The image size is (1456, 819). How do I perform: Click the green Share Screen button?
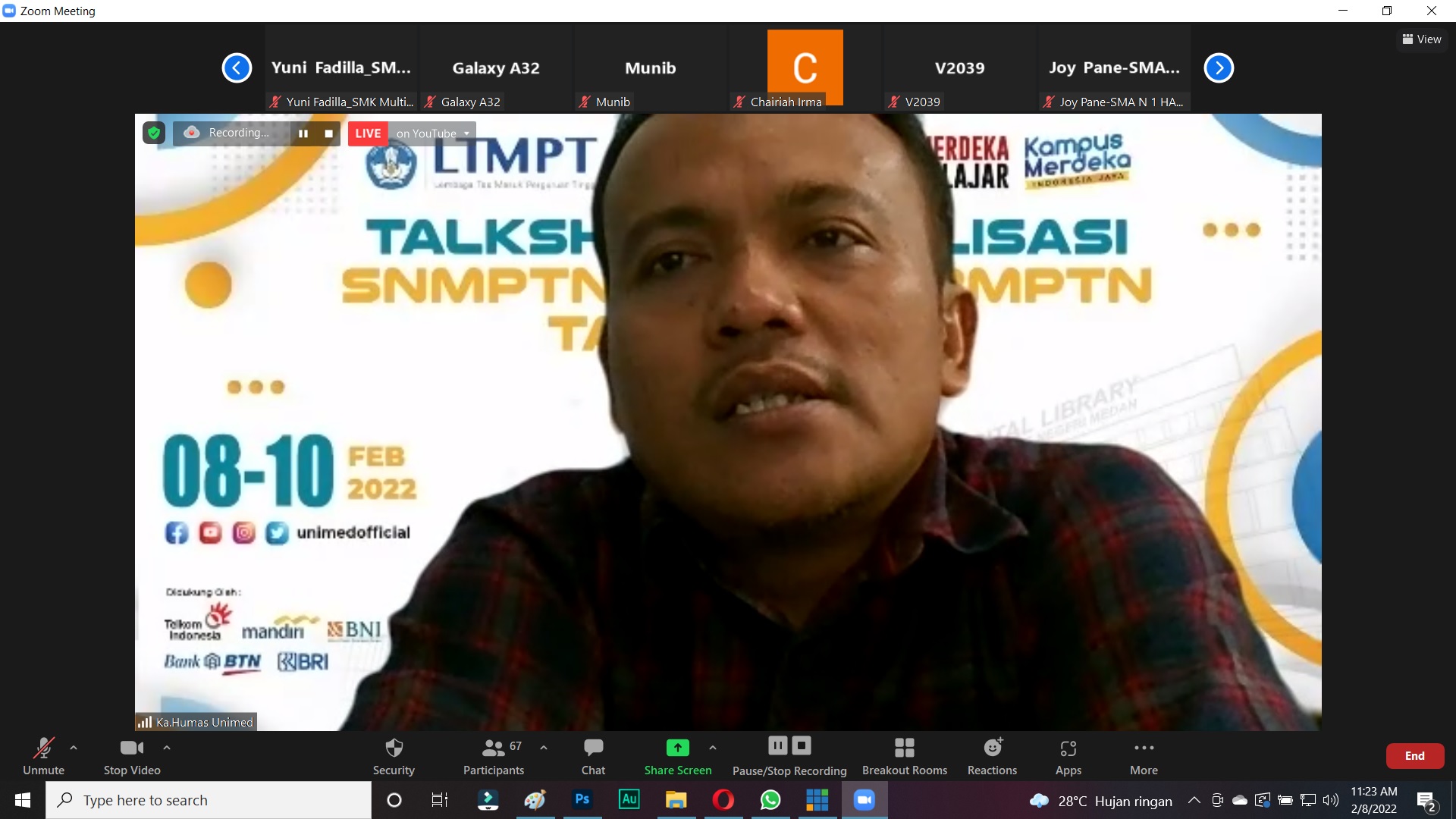coord(678,756)
